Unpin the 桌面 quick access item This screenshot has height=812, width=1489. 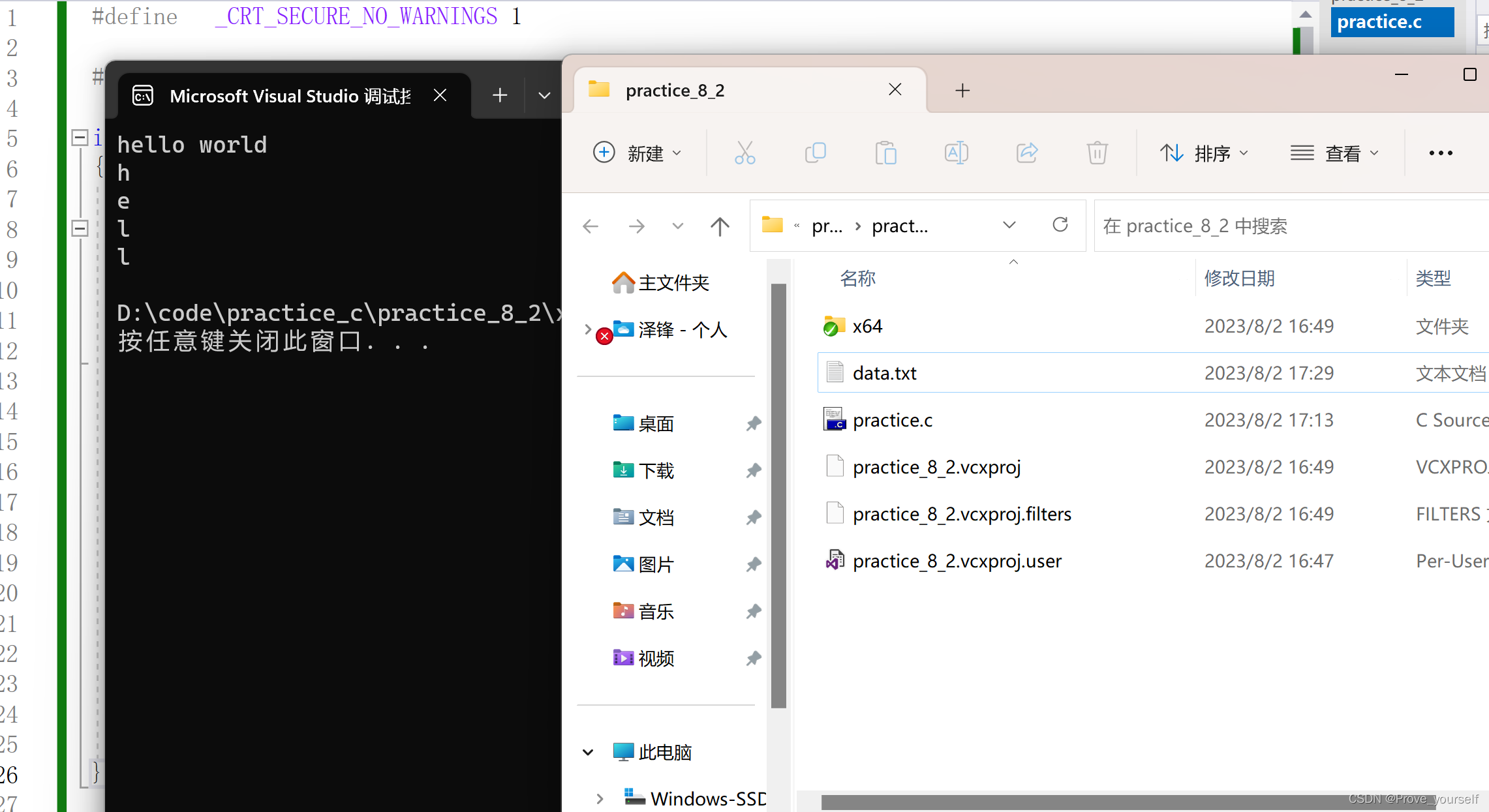[x=754, y=423]
